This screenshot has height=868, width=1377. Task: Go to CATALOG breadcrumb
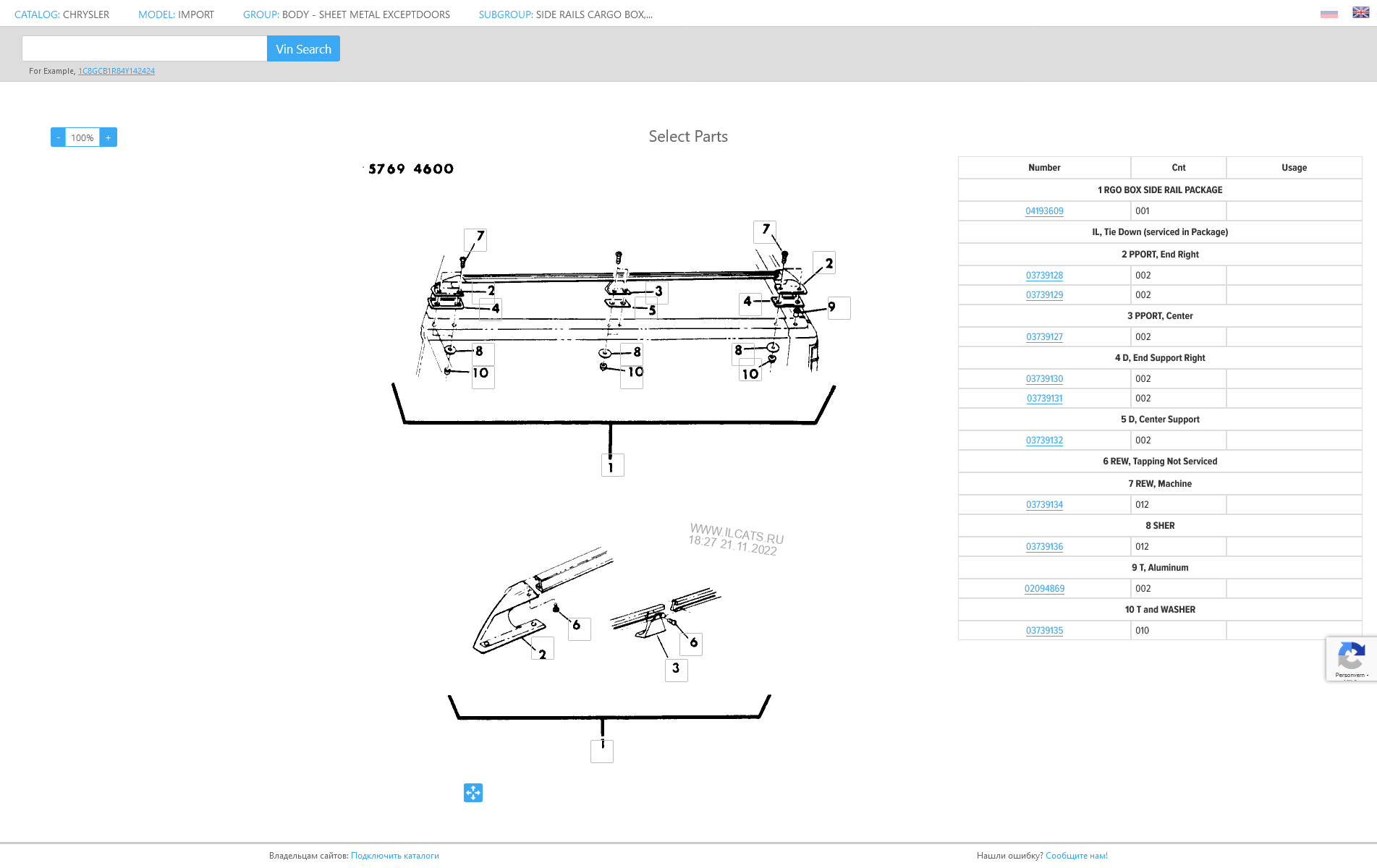[x=37, y=14]
